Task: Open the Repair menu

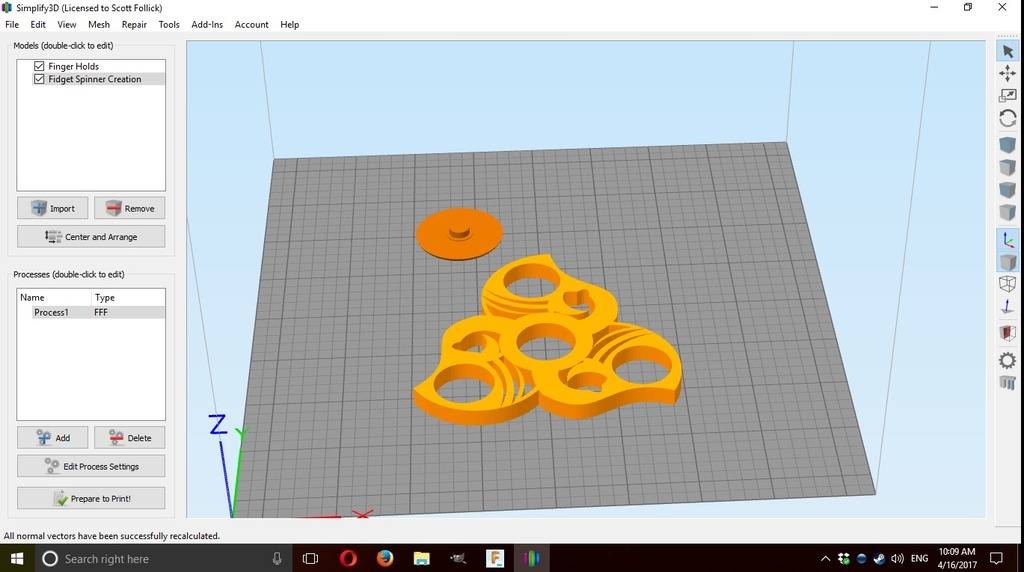Action: pos(134,24)
